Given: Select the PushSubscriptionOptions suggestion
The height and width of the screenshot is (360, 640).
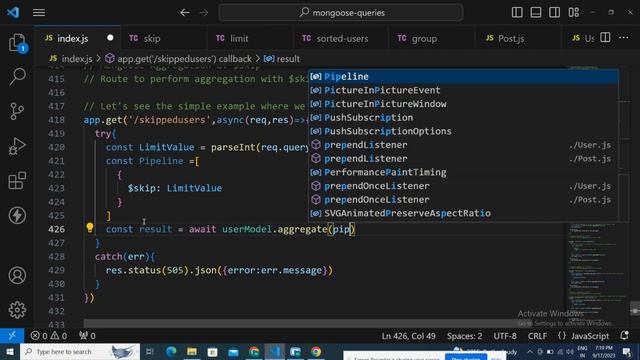Looking at the screenshot, I should 463,131.
